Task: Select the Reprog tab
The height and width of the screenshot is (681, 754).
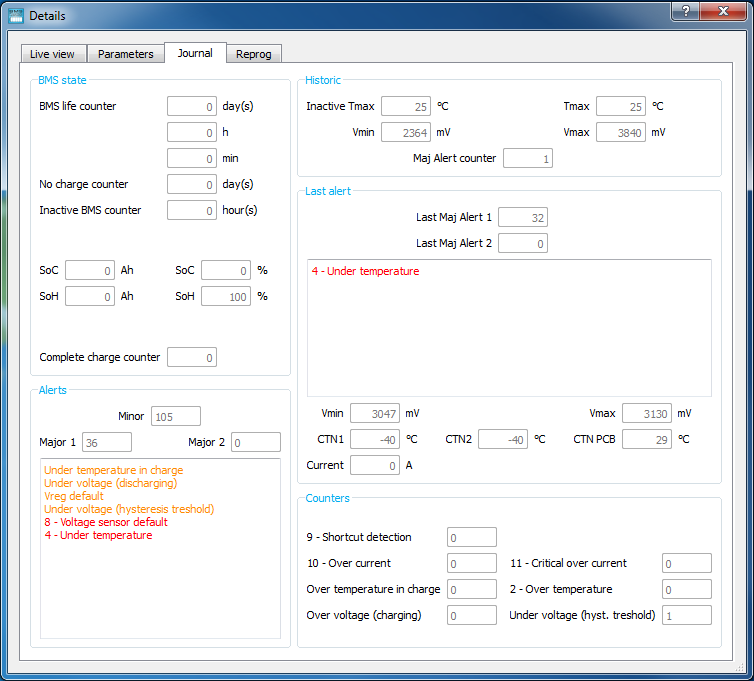Action: click(254, 54)
